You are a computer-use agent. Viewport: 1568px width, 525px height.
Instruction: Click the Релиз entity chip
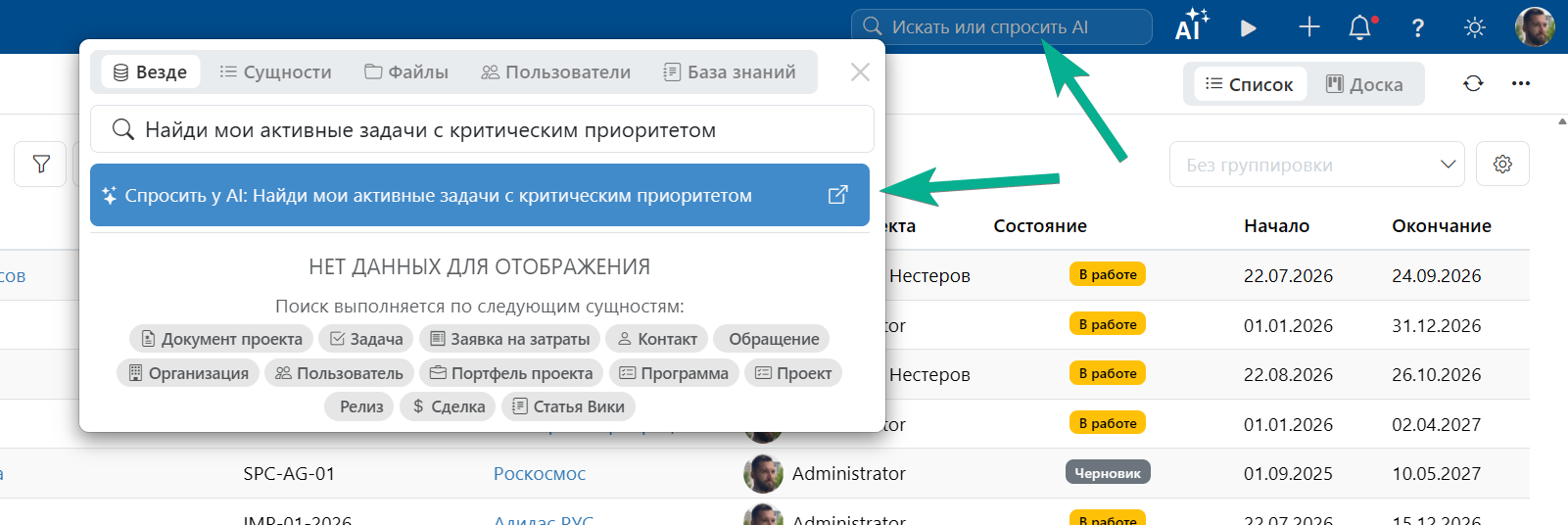(360, 406)
